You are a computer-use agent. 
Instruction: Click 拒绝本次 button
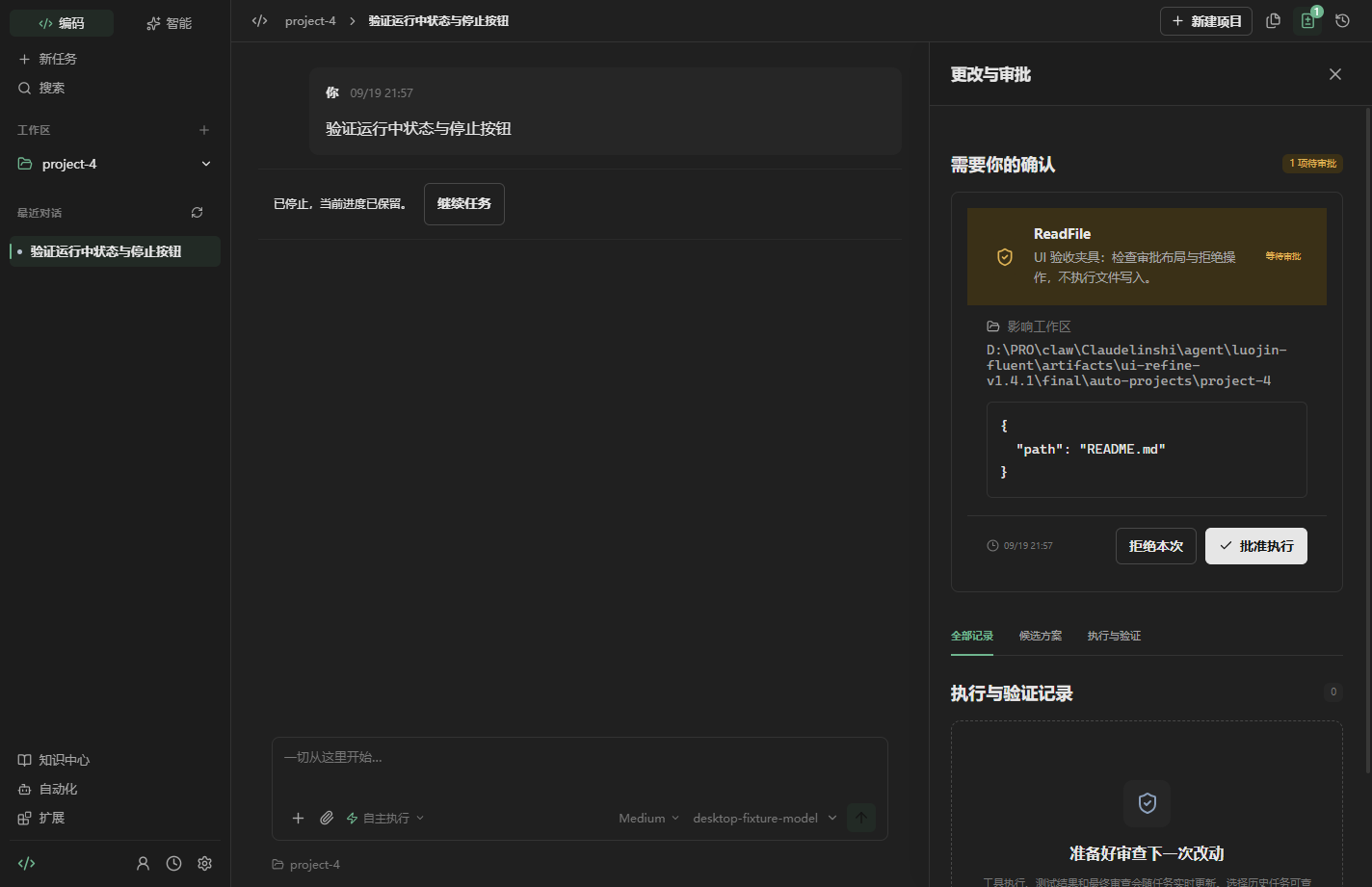pyautogui.click(x=1156, y=546)
